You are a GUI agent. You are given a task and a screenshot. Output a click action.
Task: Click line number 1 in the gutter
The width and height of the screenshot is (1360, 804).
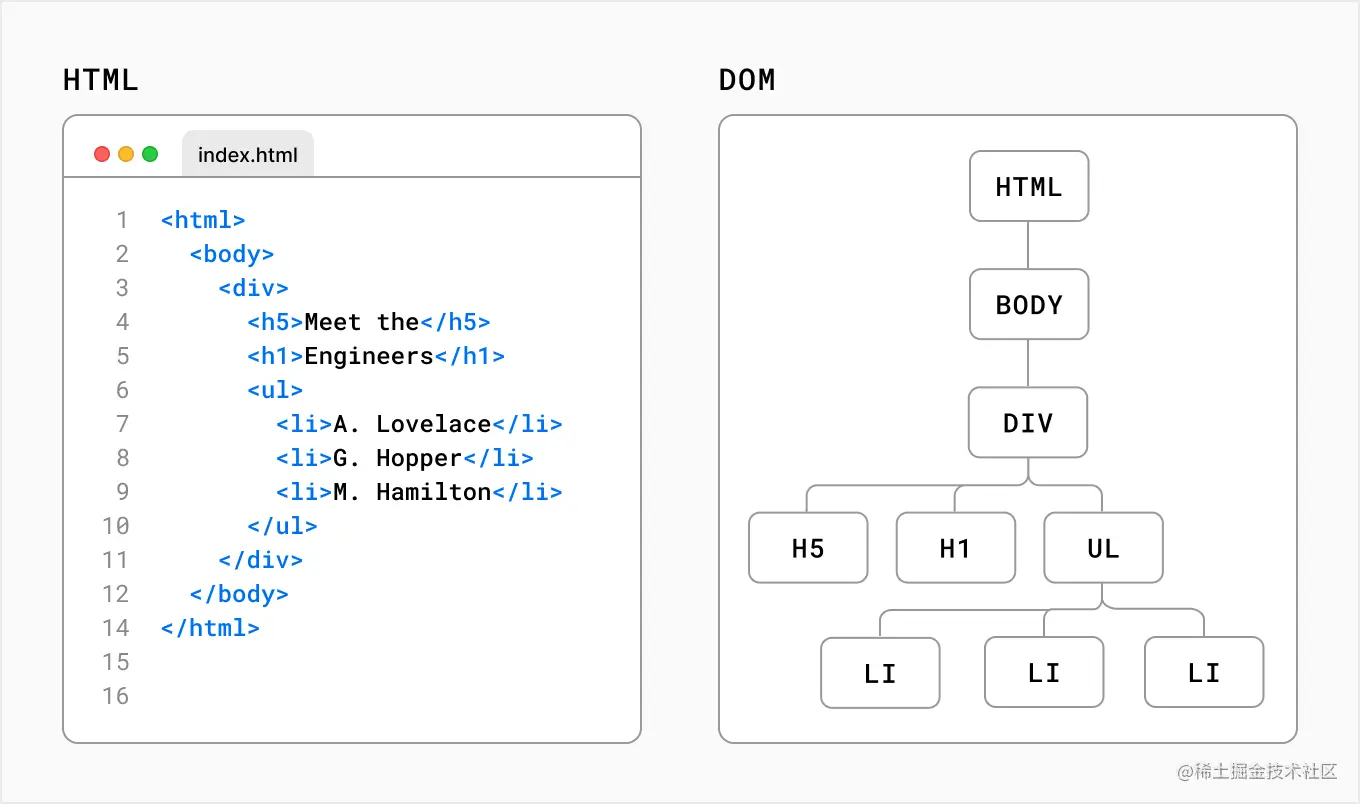tap(122, 220)
